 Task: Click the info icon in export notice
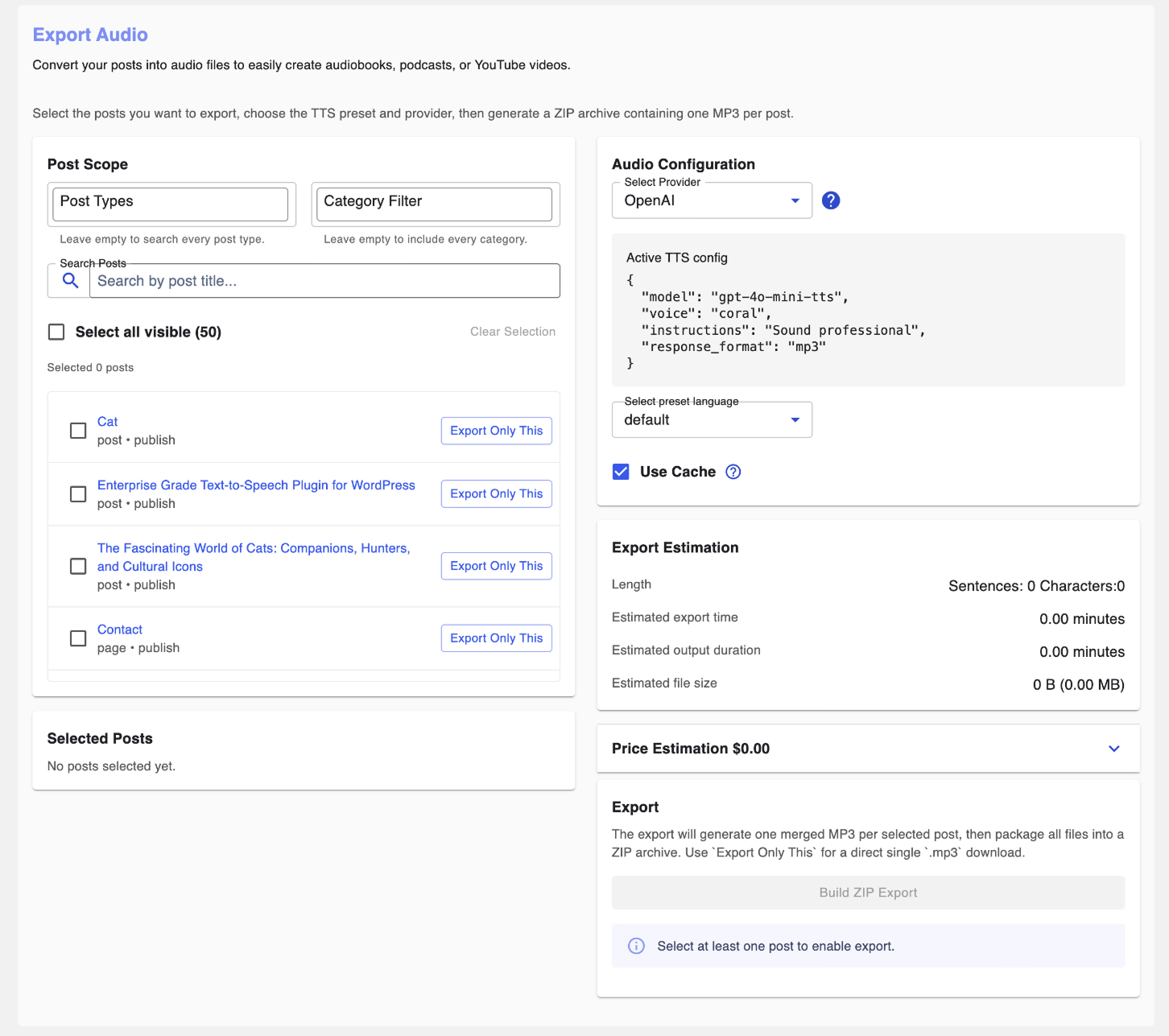pos(636,946)
